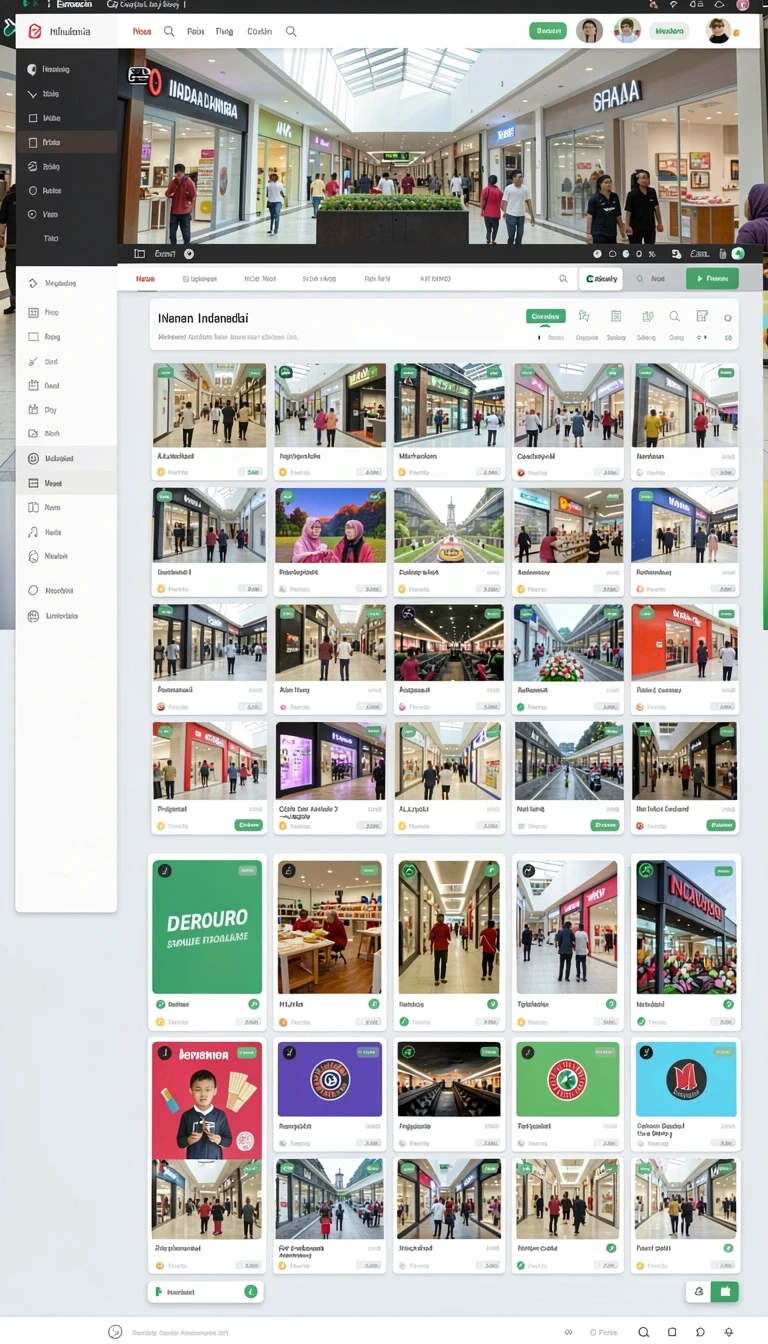This screenshot has width=768, height=1344.
Task: Select the second tab in the secondary tab bar
Action: [x=199, y=279]
